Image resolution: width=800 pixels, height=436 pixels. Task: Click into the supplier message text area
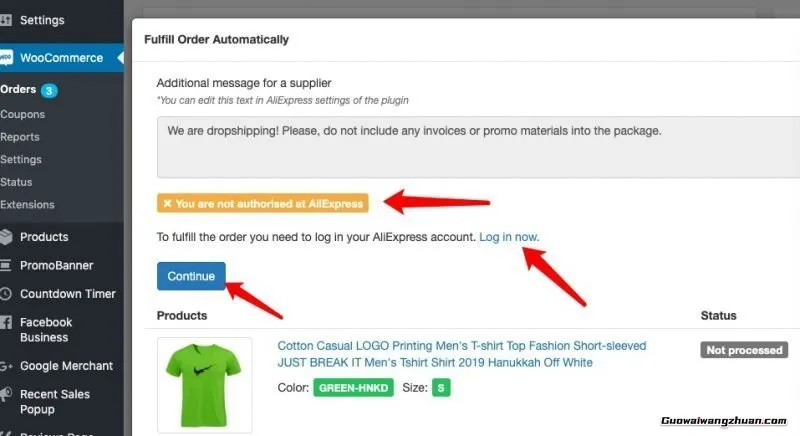[x=479, y=147]
